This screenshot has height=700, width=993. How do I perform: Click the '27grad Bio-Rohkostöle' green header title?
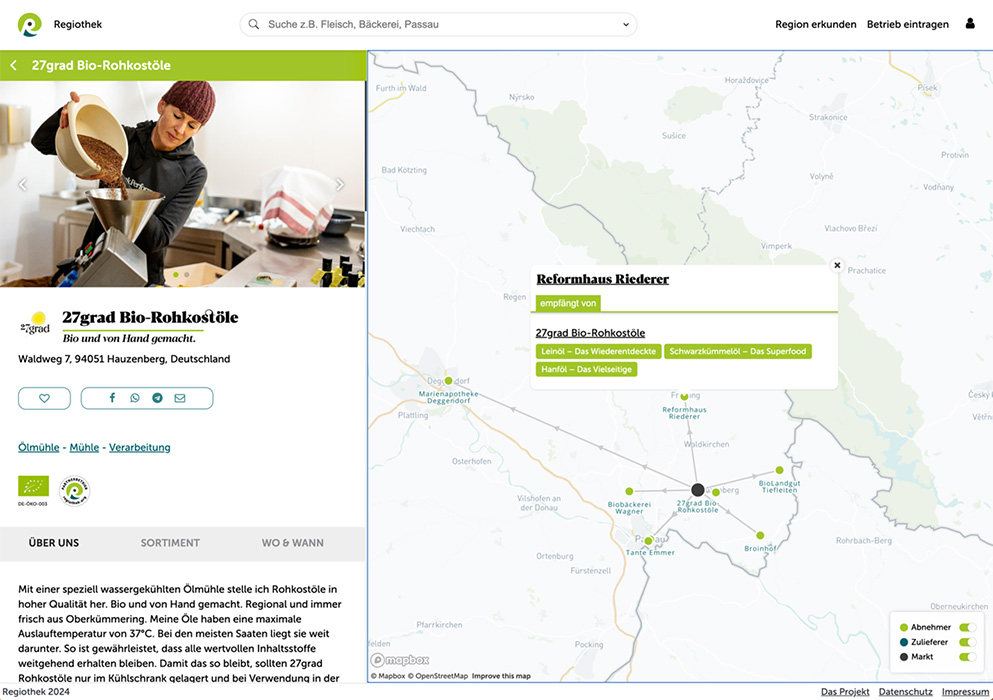tap(101, 65)
